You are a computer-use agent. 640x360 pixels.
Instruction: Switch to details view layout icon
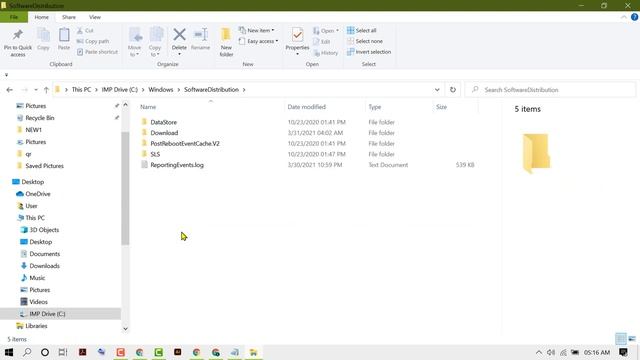click(x=621, y=338)
